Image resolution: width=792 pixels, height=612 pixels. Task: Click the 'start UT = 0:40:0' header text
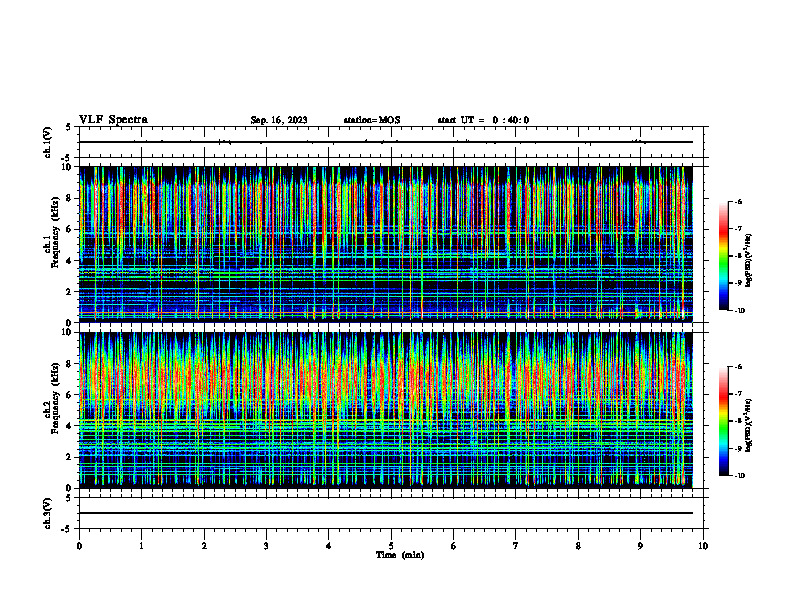click(x=483, y=120)
